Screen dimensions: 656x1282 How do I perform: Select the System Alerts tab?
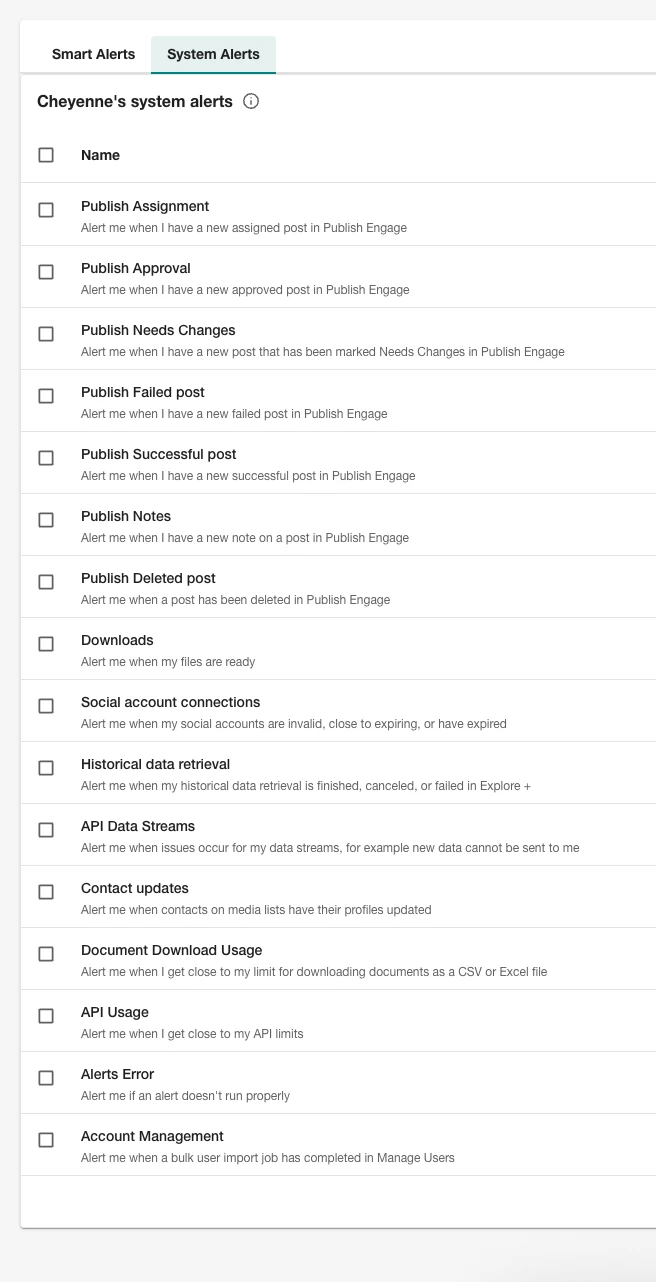(213, 54)
